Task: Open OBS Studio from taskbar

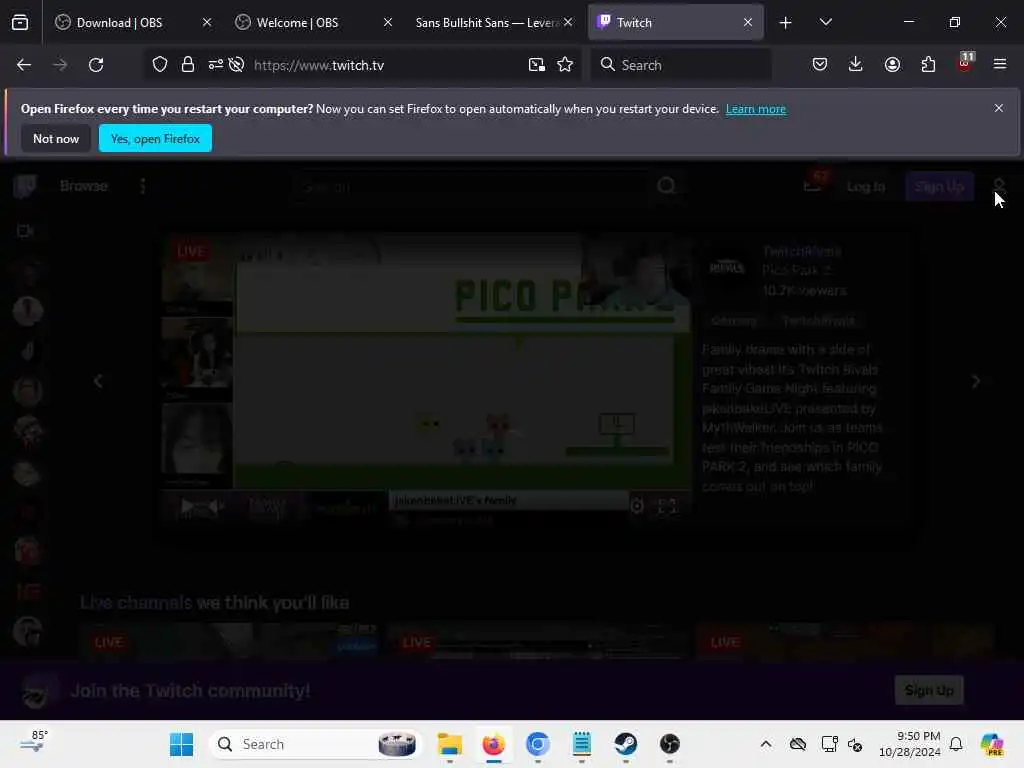Action: [669, 744]
